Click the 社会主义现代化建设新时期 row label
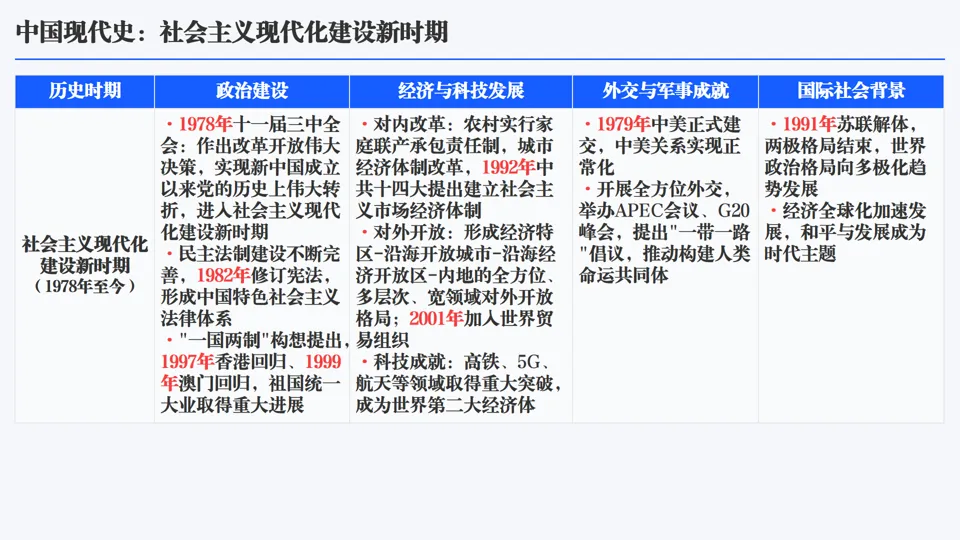The height and width of the screenshot is (540, 960). point(85,255)
